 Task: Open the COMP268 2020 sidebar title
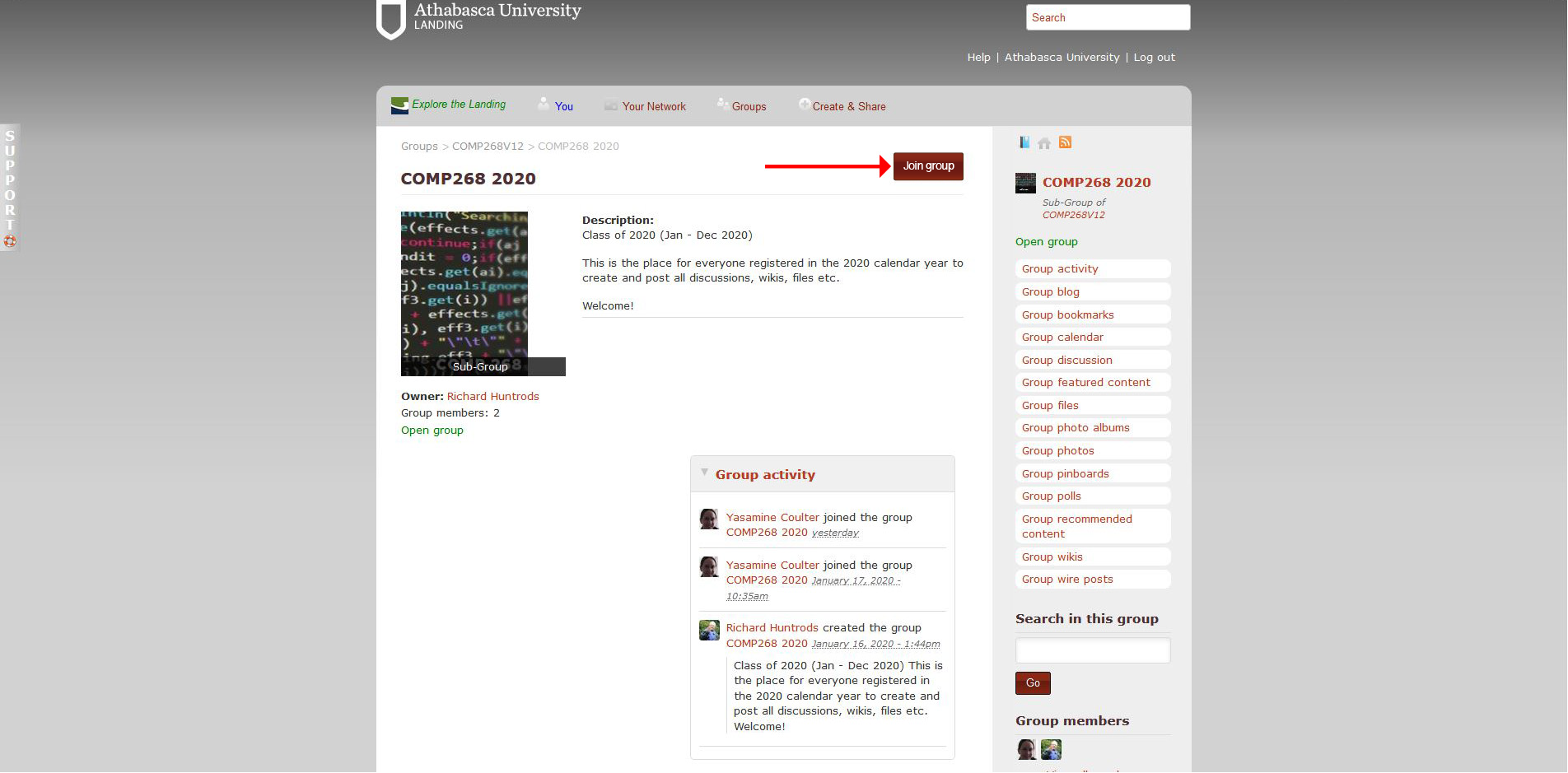click(x=1096, y=183)
